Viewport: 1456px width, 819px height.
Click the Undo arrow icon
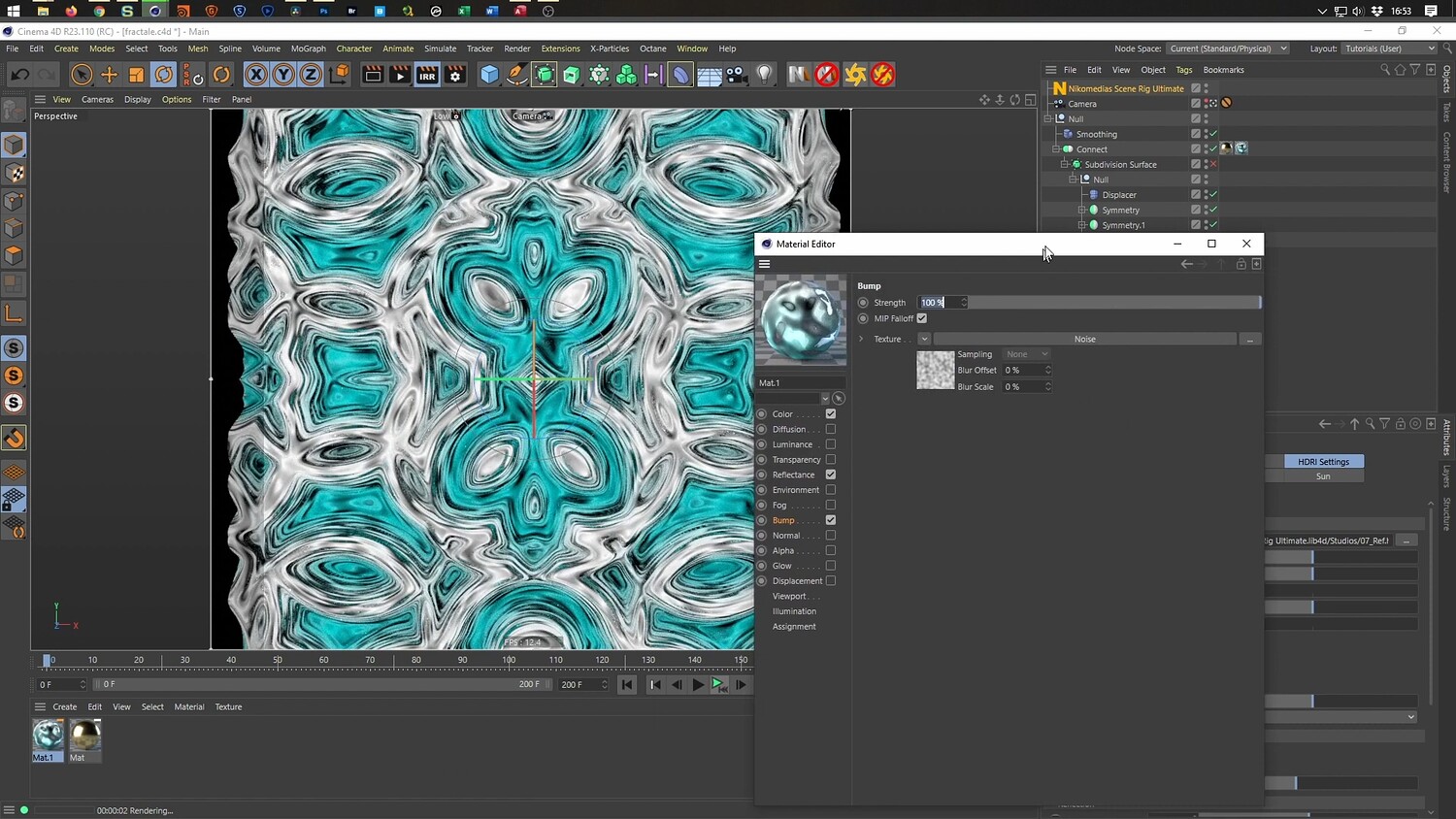19,75
